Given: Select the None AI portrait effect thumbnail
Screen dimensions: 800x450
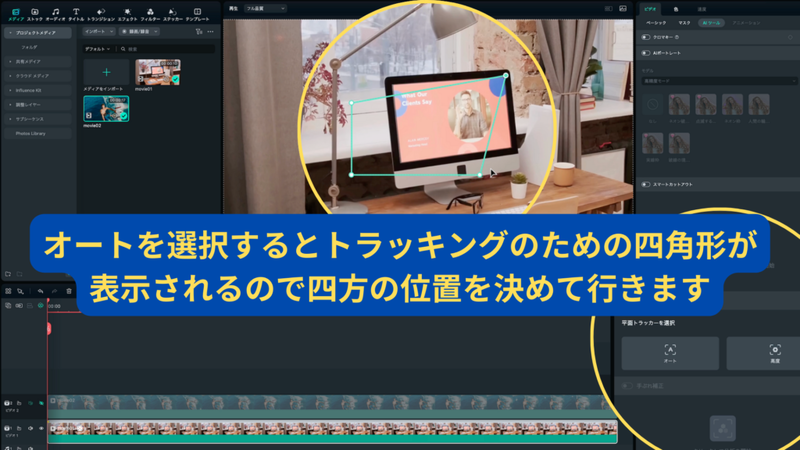Looking at the screenshot, I should point(653,105).
